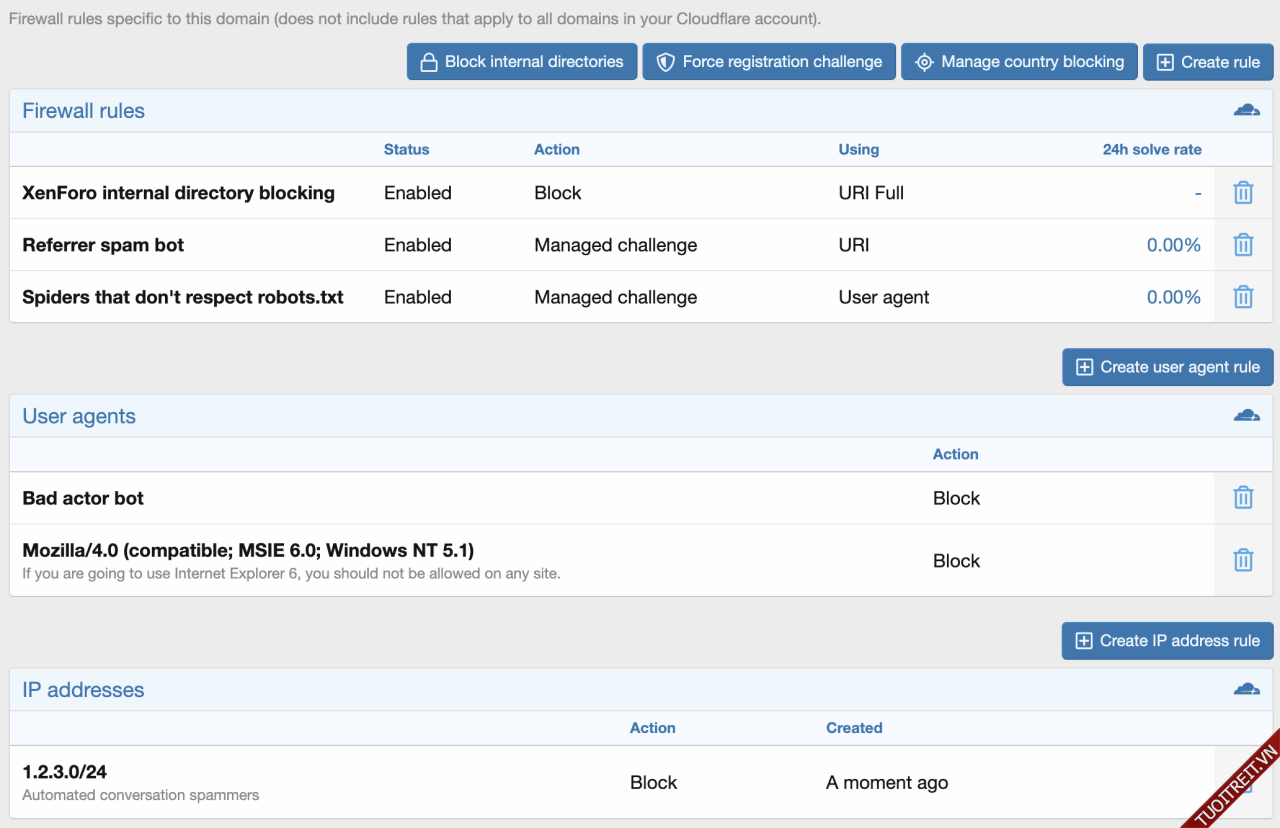
Task: Click Cloudflare cloud icon in Firewall rules header
Action: [x=1246, y=110]
